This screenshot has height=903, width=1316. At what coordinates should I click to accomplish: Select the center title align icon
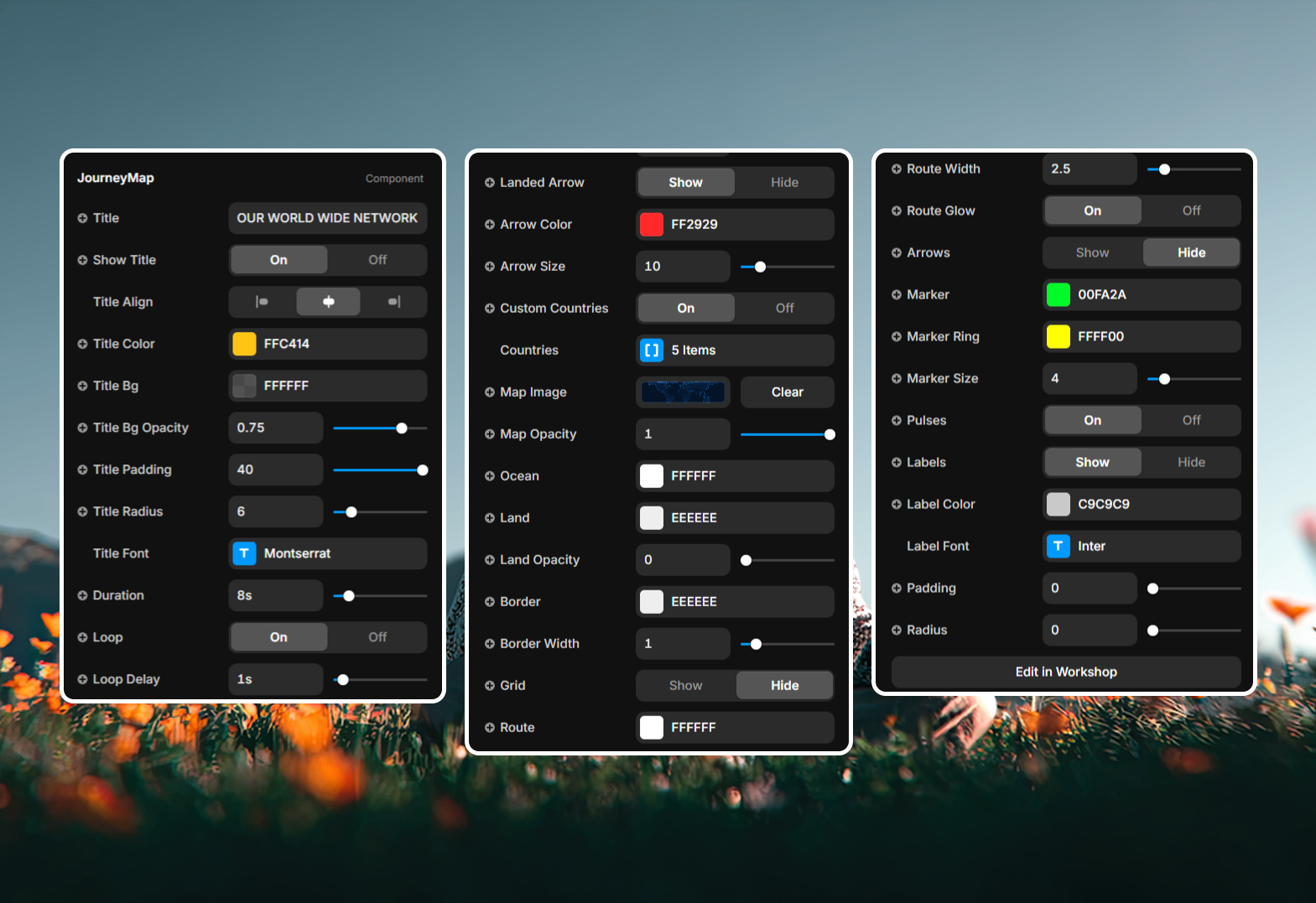328,302
